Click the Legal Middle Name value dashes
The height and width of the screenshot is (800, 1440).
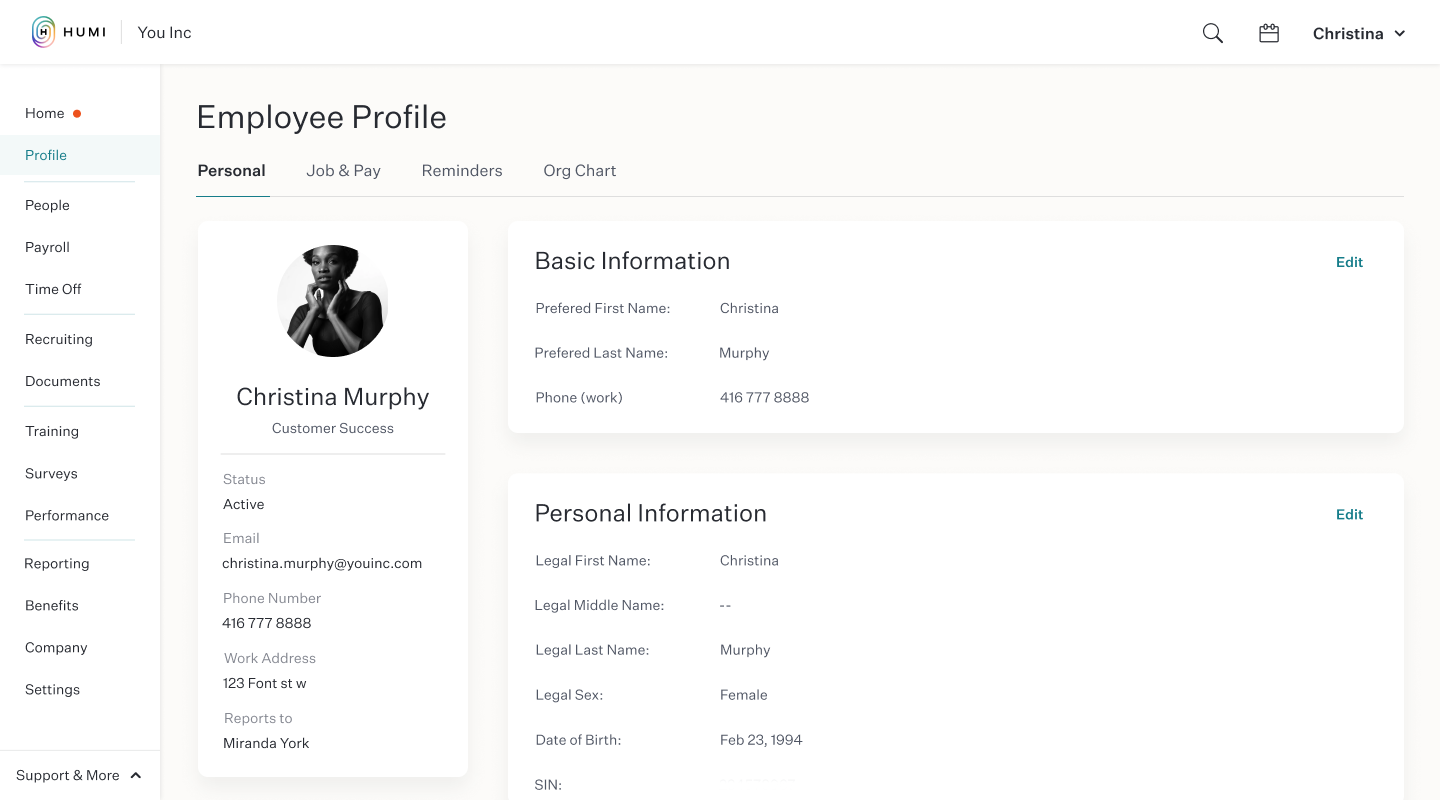pos(726,605)
